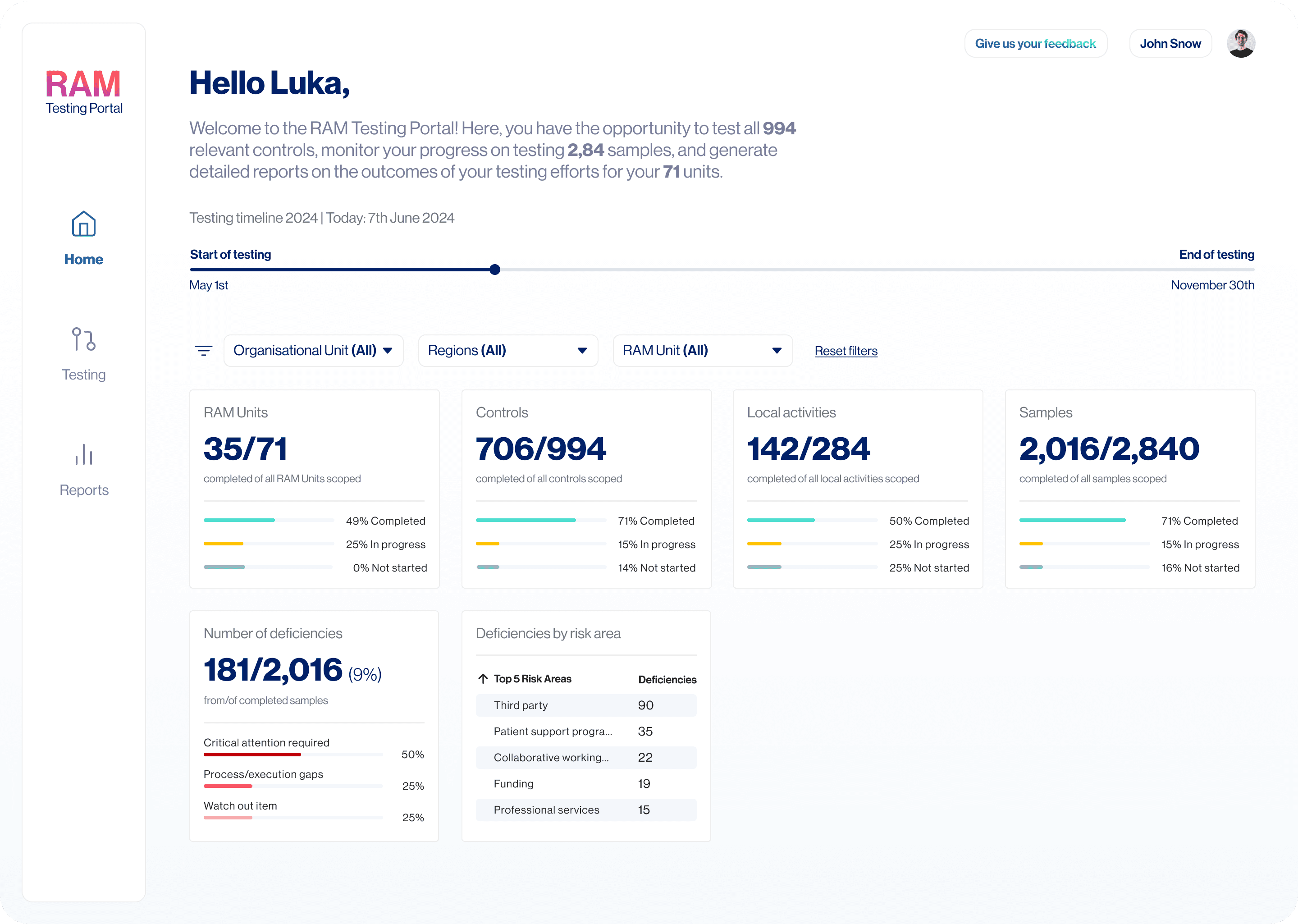Click the Deficiencies column header
Viewport: 1298px width, 924px height.
(667, 679)
